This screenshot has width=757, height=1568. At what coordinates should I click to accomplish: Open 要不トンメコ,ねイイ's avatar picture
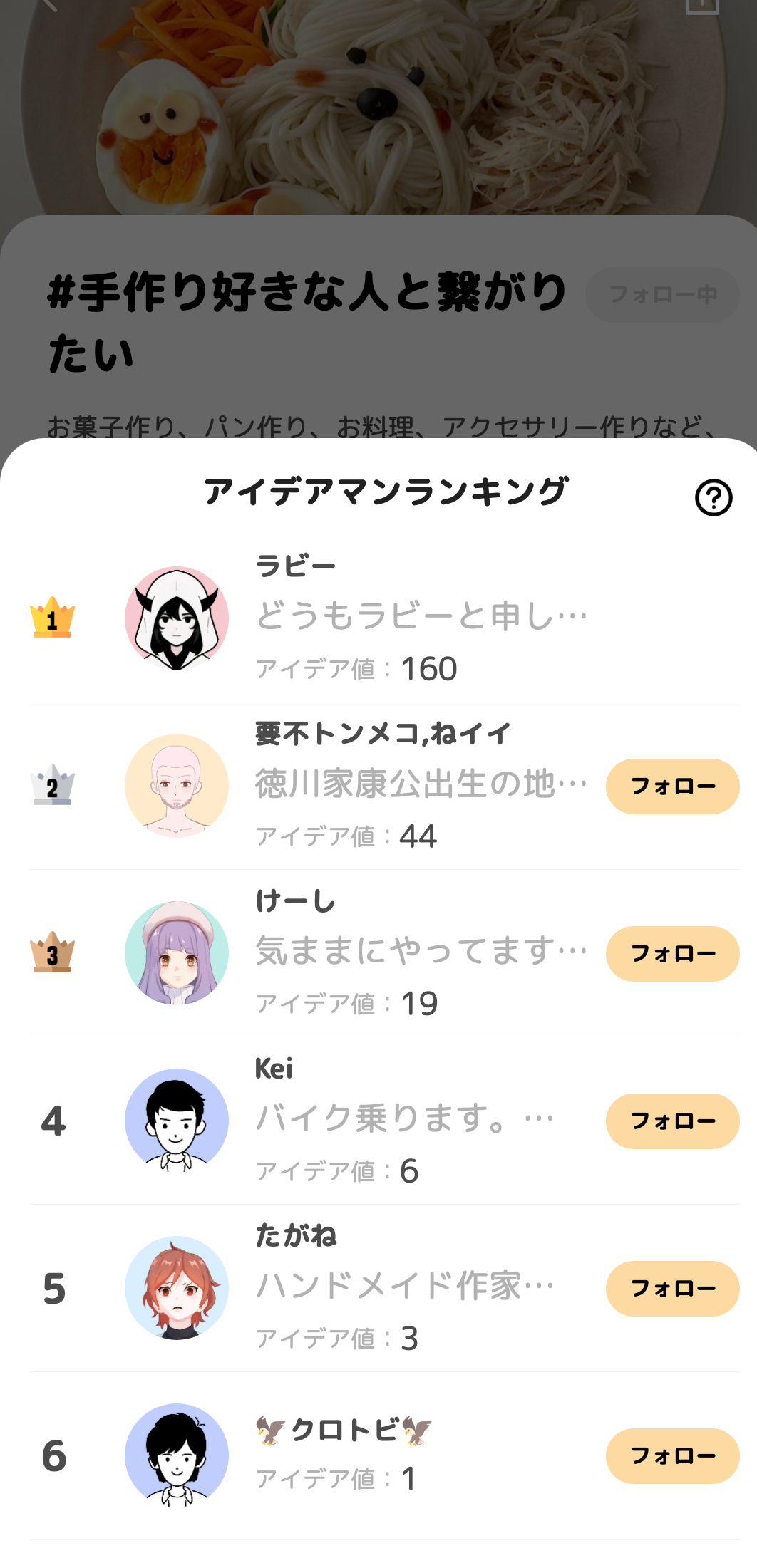point(177,786)
